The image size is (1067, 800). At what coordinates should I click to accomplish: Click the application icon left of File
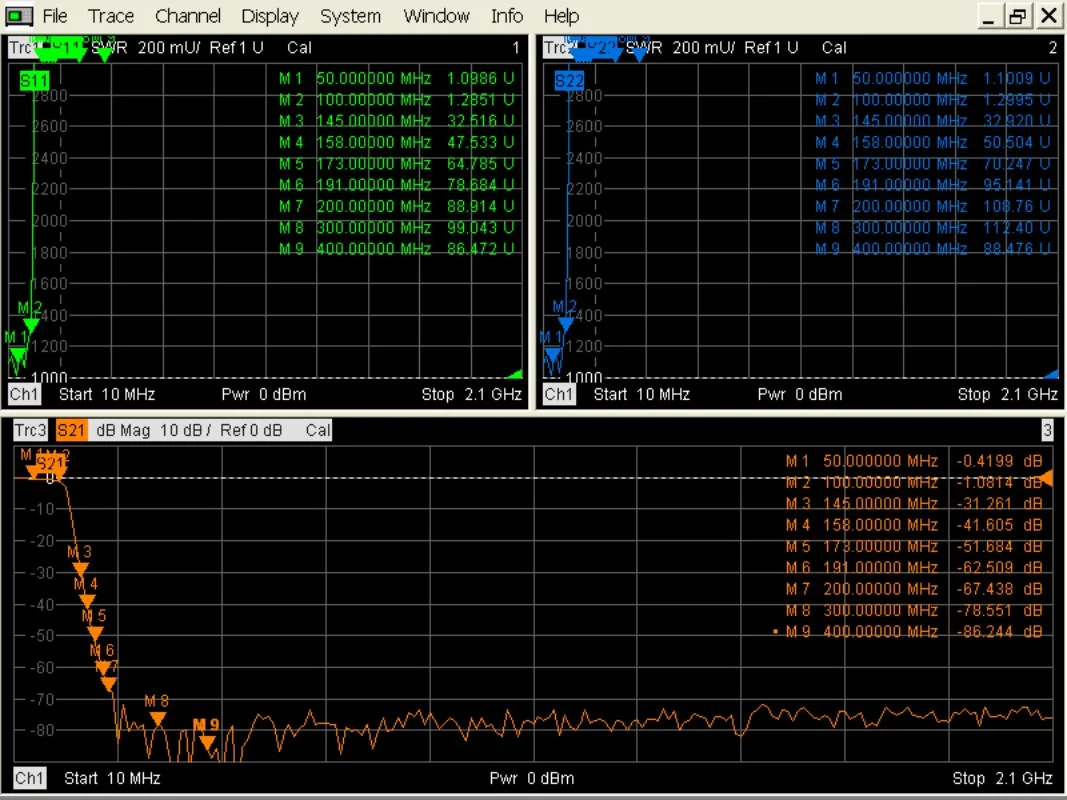pos(19,16)
